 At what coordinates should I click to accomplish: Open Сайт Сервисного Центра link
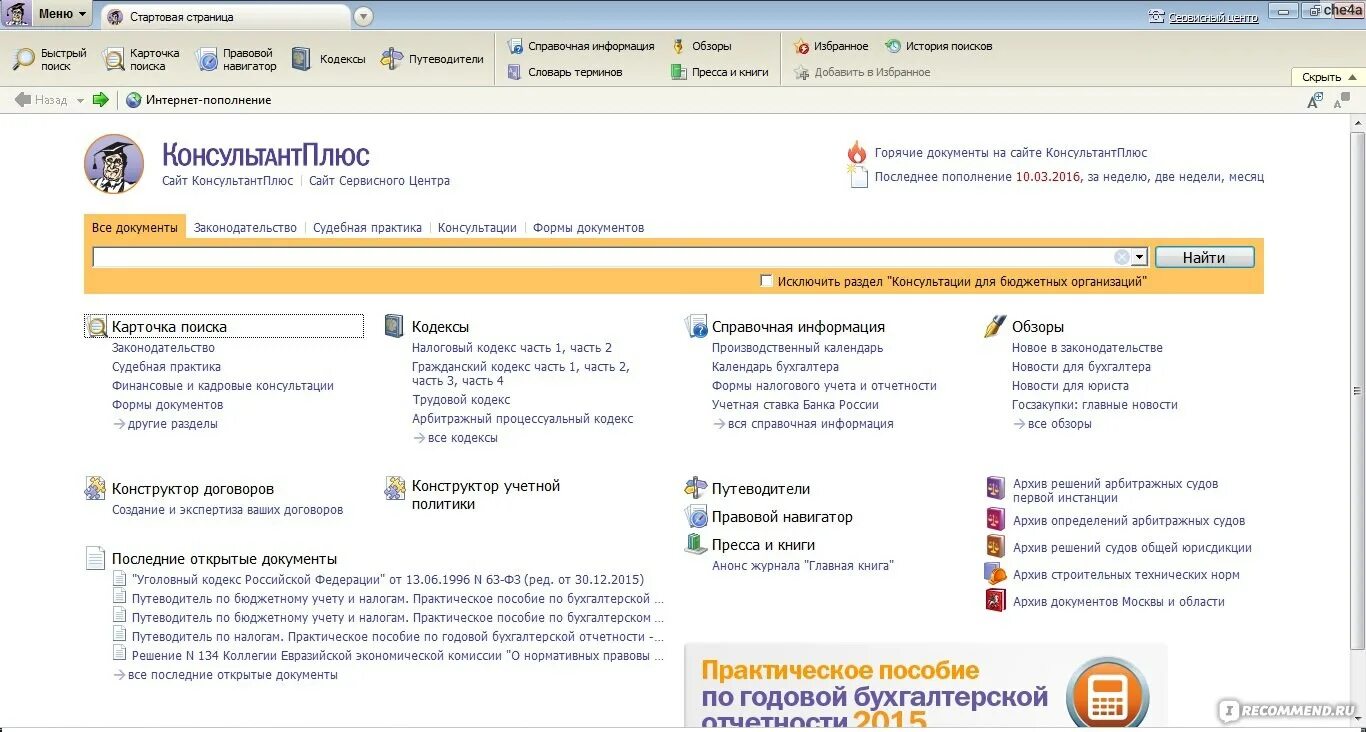click(x=379, y=181)
